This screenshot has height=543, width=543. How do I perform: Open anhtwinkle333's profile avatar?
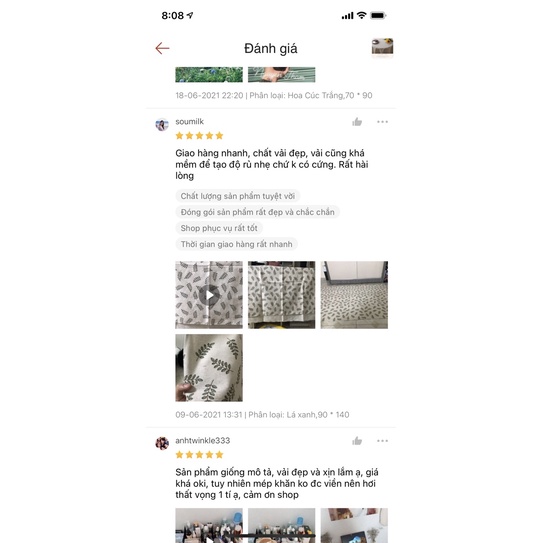[x=162, y=443]
